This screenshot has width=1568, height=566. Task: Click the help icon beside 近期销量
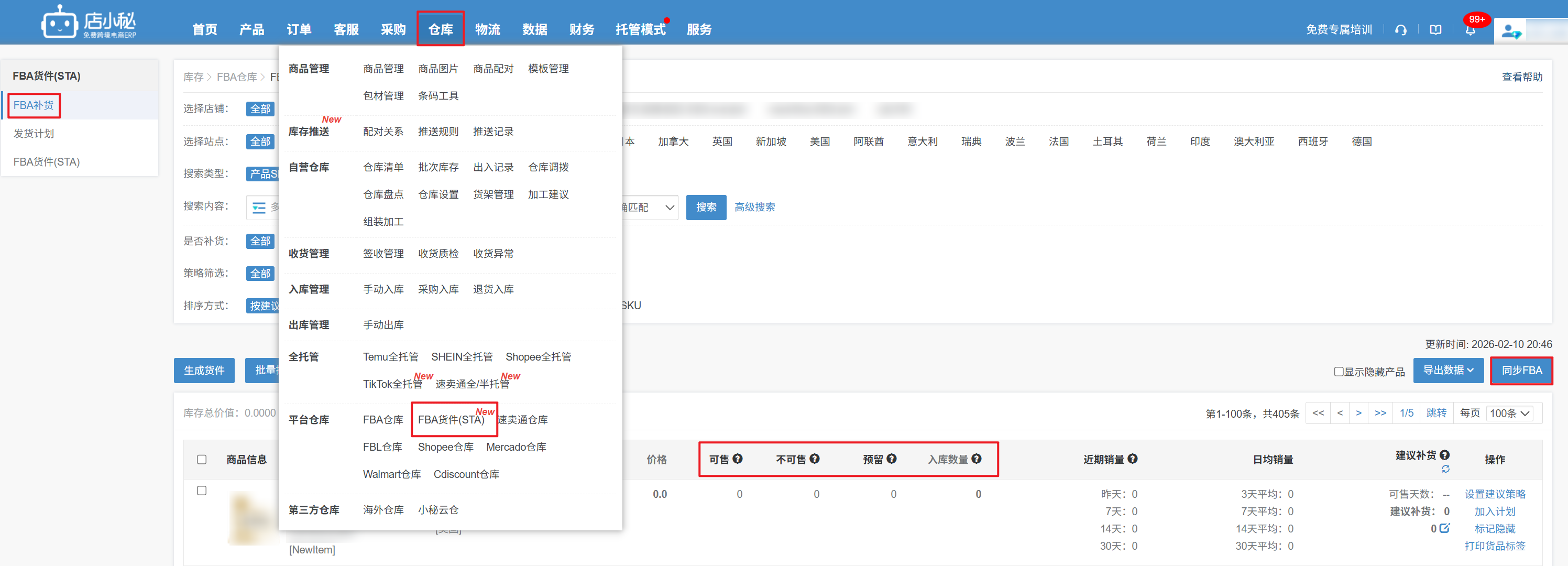tap(1132, 459)
